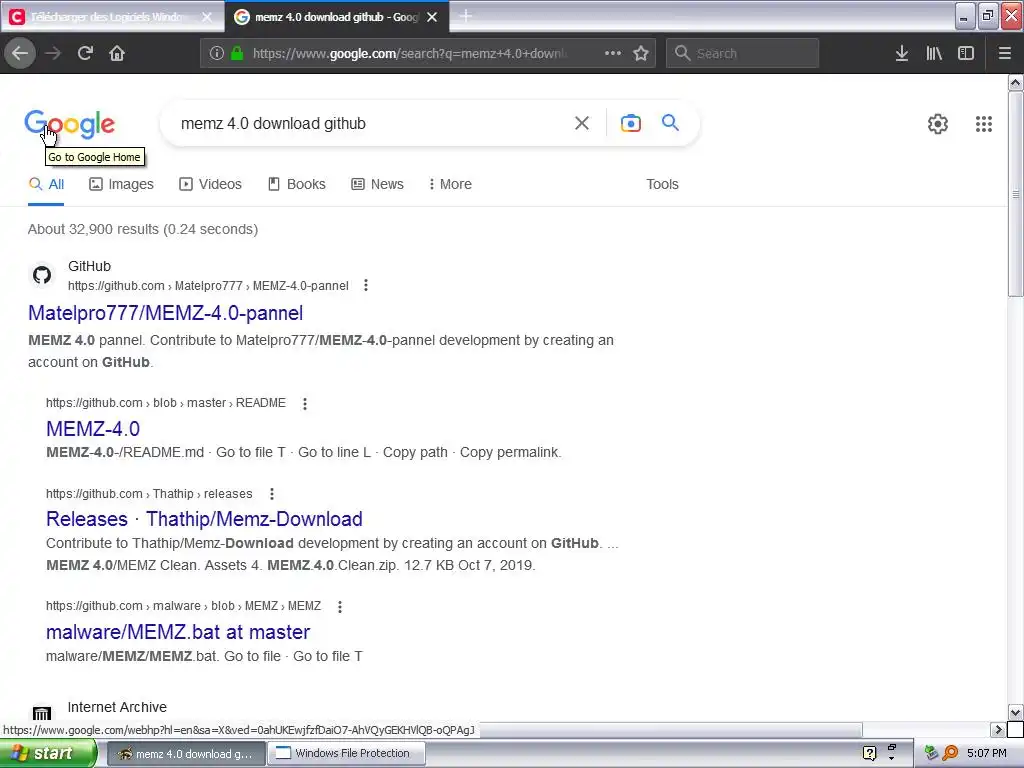This screenshot has width=1024, height=768.
Task: Switch to the first Télécharger browser tab
Action: click(108, 17)
